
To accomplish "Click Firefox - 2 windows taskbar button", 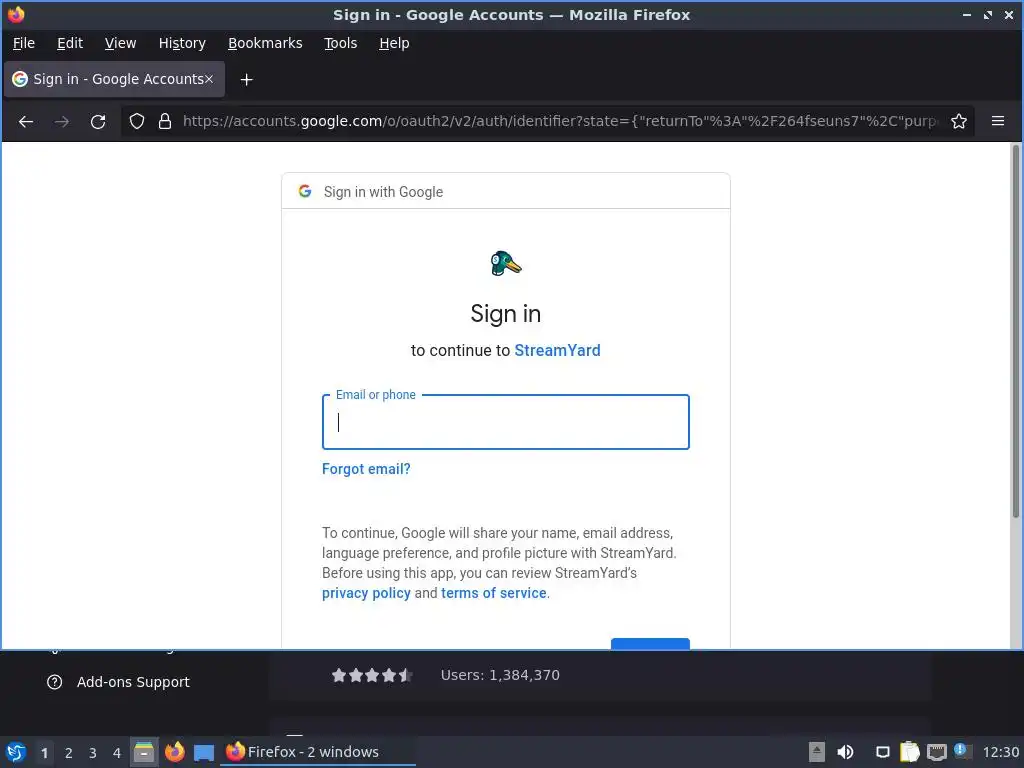I will pyautogui.click(x=318, y=752).
